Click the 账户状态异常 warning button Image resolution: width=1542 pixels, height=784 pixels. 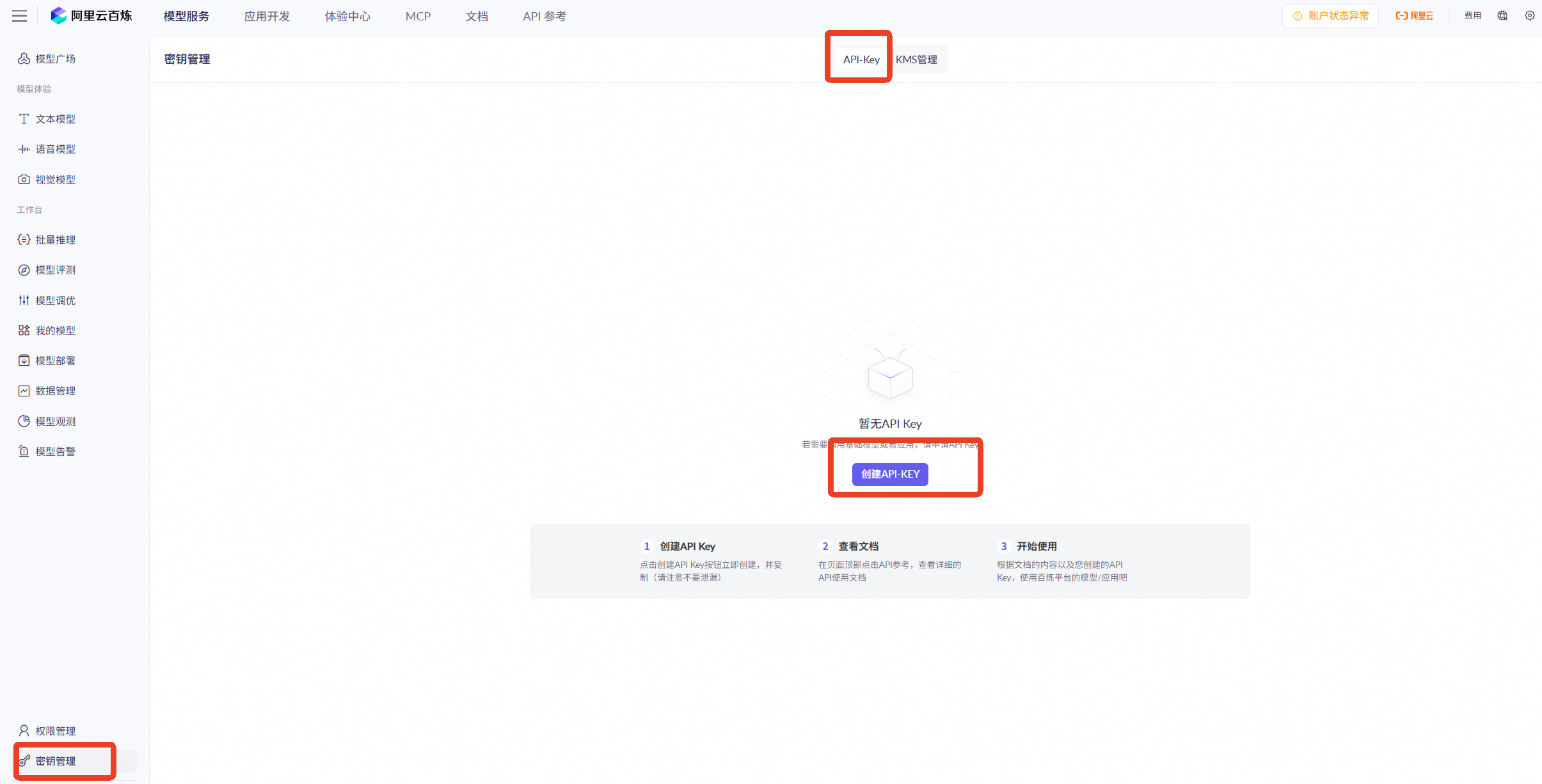click(1331, 16)
